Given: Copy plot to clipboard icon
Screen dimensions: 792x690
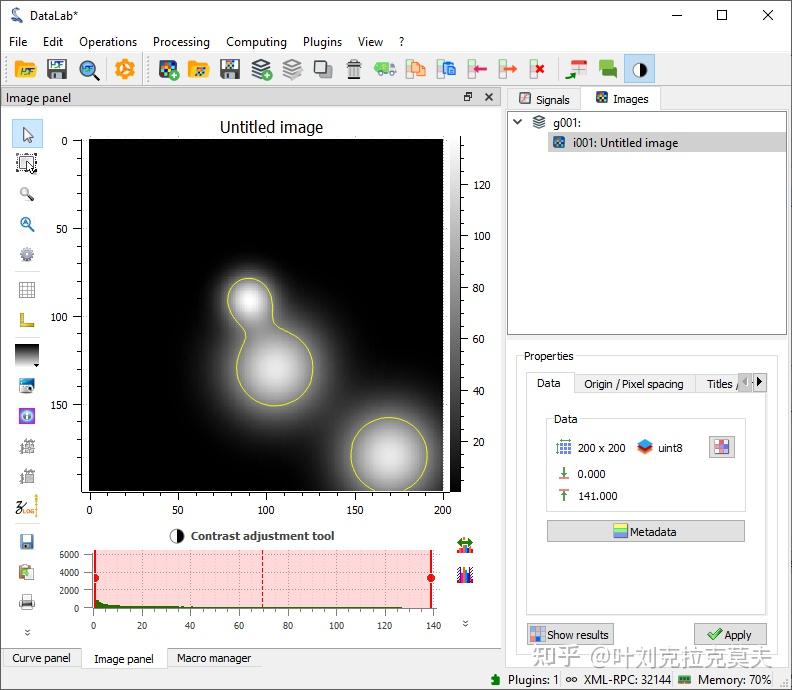Looking at the screenshot, I should 27,572.
